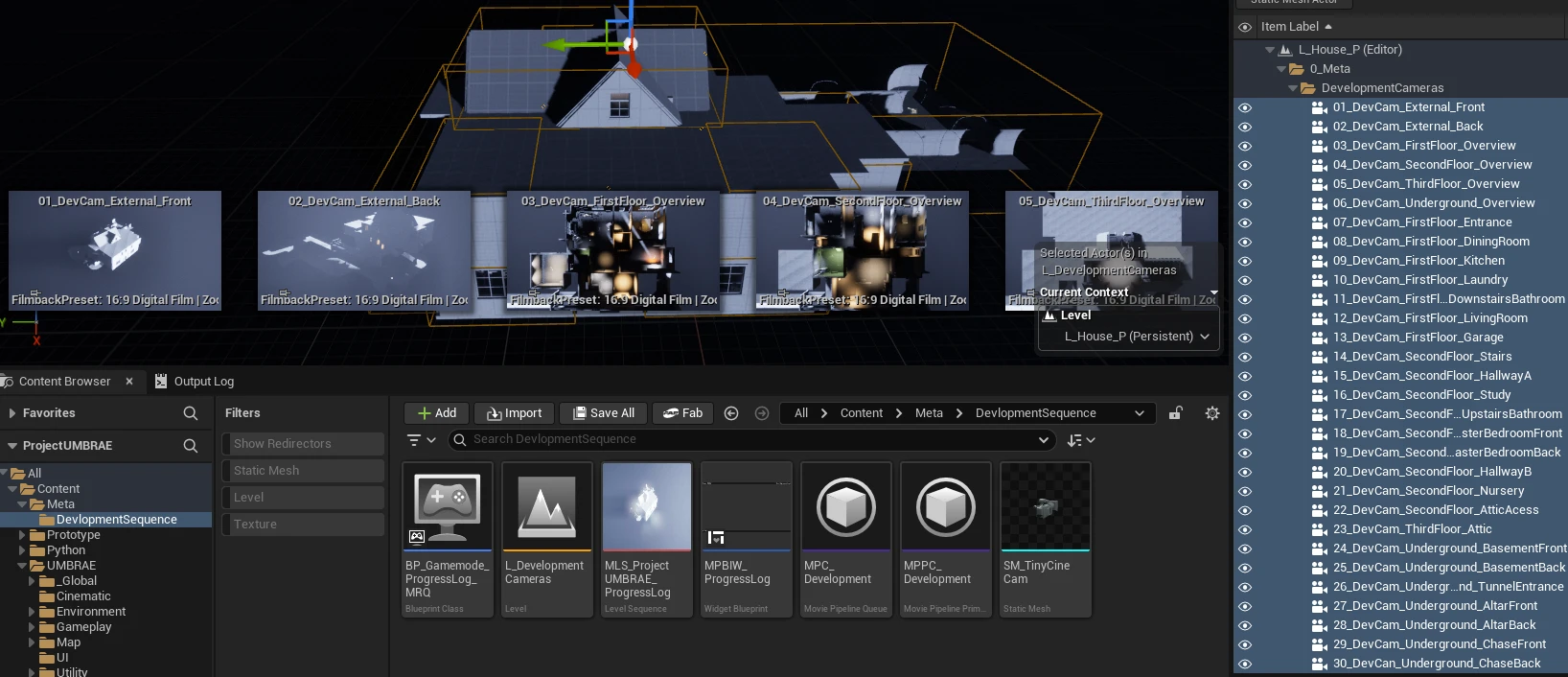Select the Cinematic folder
1568x677 pixels.
pos(83,596)
